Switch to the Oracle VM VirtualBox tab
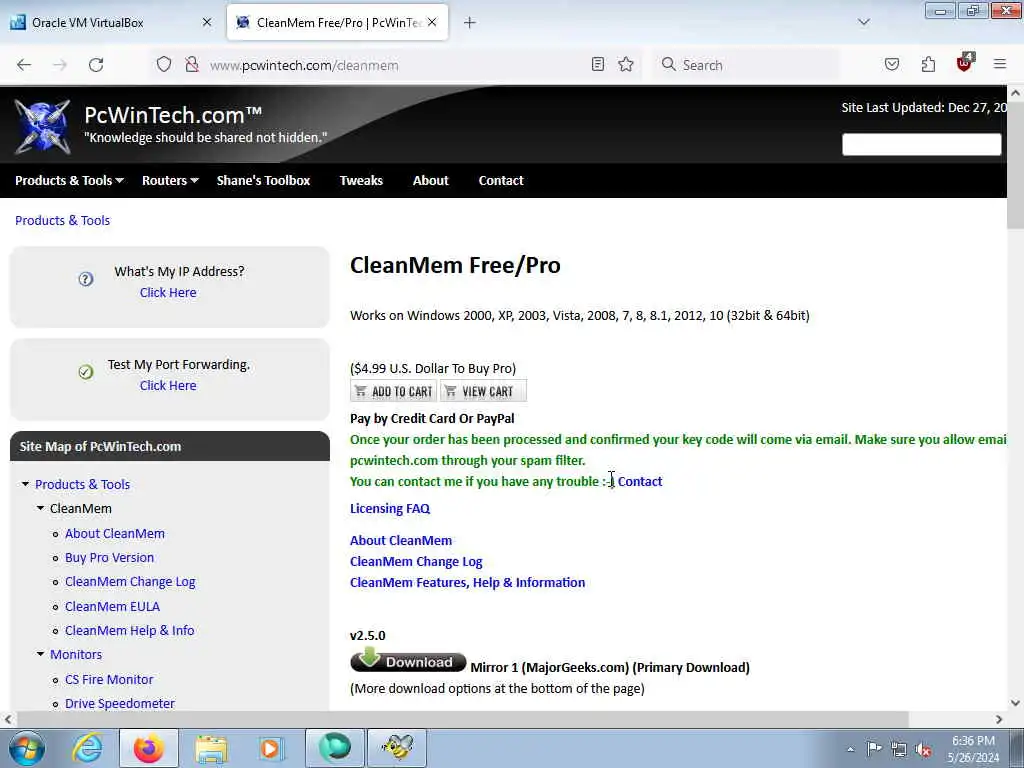The height and width of the screenshot is (768, 1024). [x=110, y=22]
